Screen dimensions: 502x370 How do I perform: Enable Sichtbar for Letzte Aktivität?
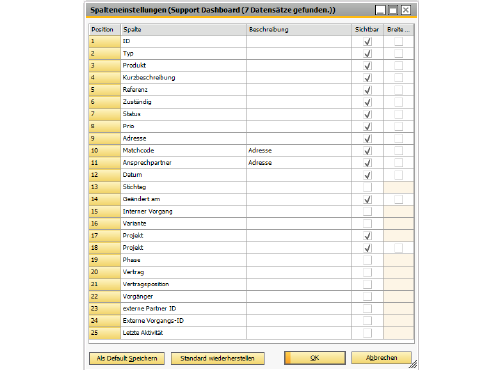pos(367,333)
